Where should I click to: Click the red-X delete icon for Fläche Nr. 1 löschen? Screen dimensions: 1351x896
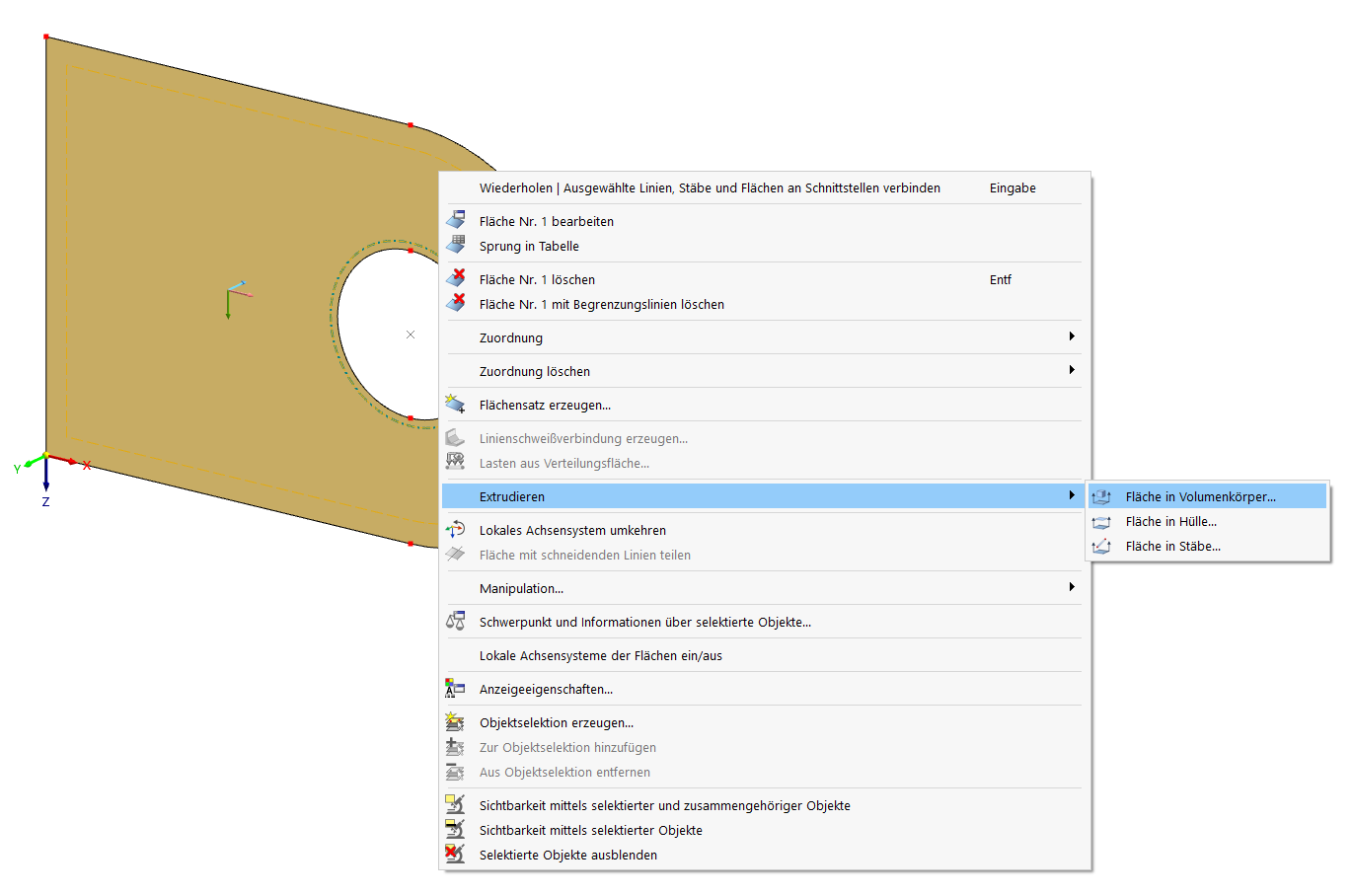(x=456, y=277)
